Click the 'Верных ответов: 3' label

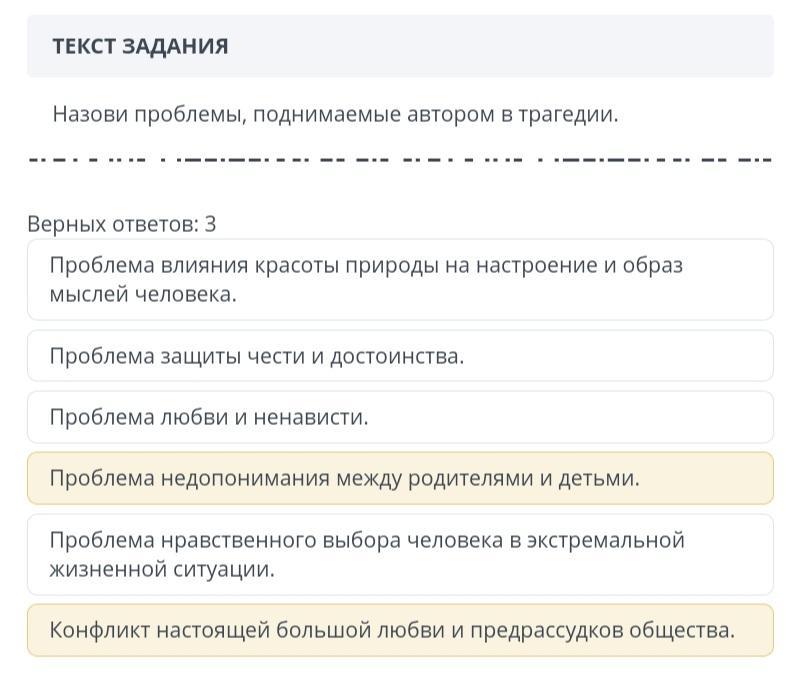122,224
